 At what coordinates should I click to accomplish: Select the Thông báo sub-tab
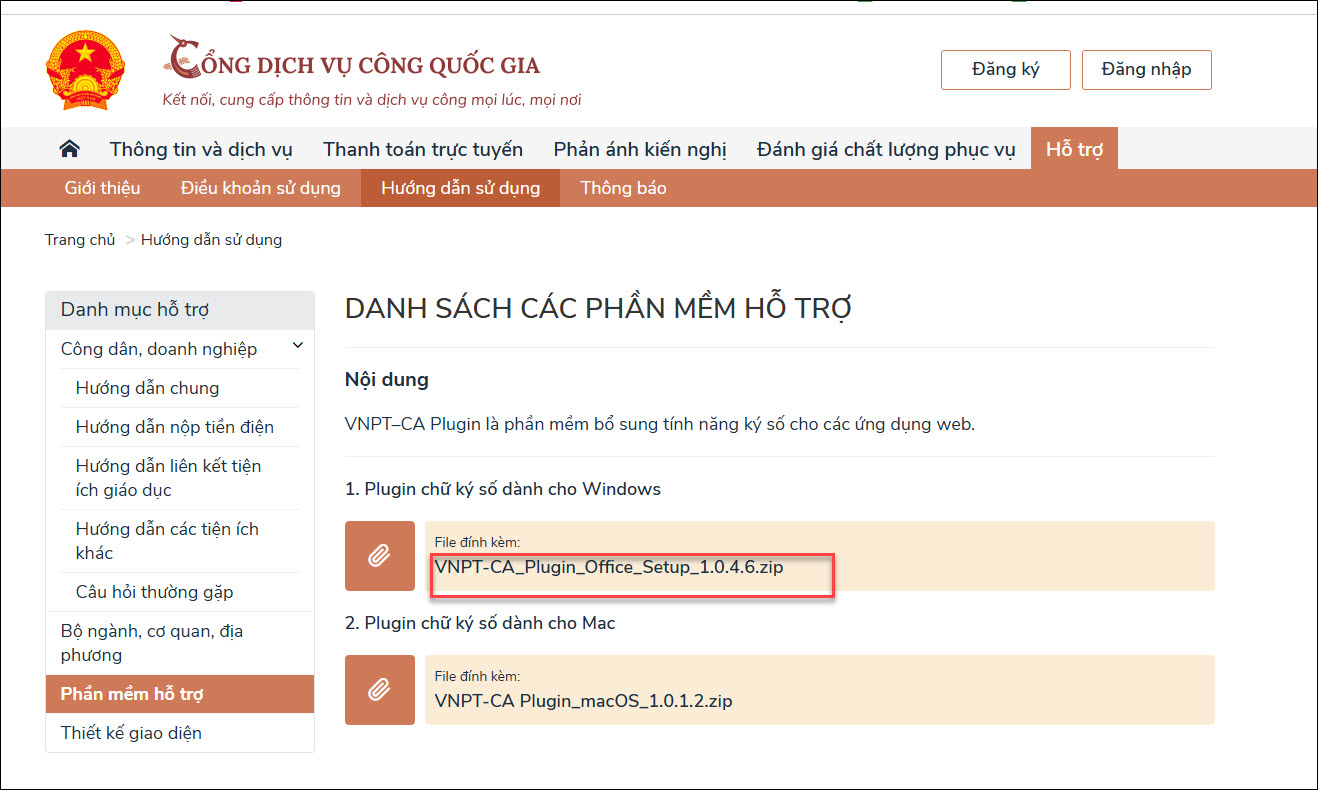click(x=623, y=188)
